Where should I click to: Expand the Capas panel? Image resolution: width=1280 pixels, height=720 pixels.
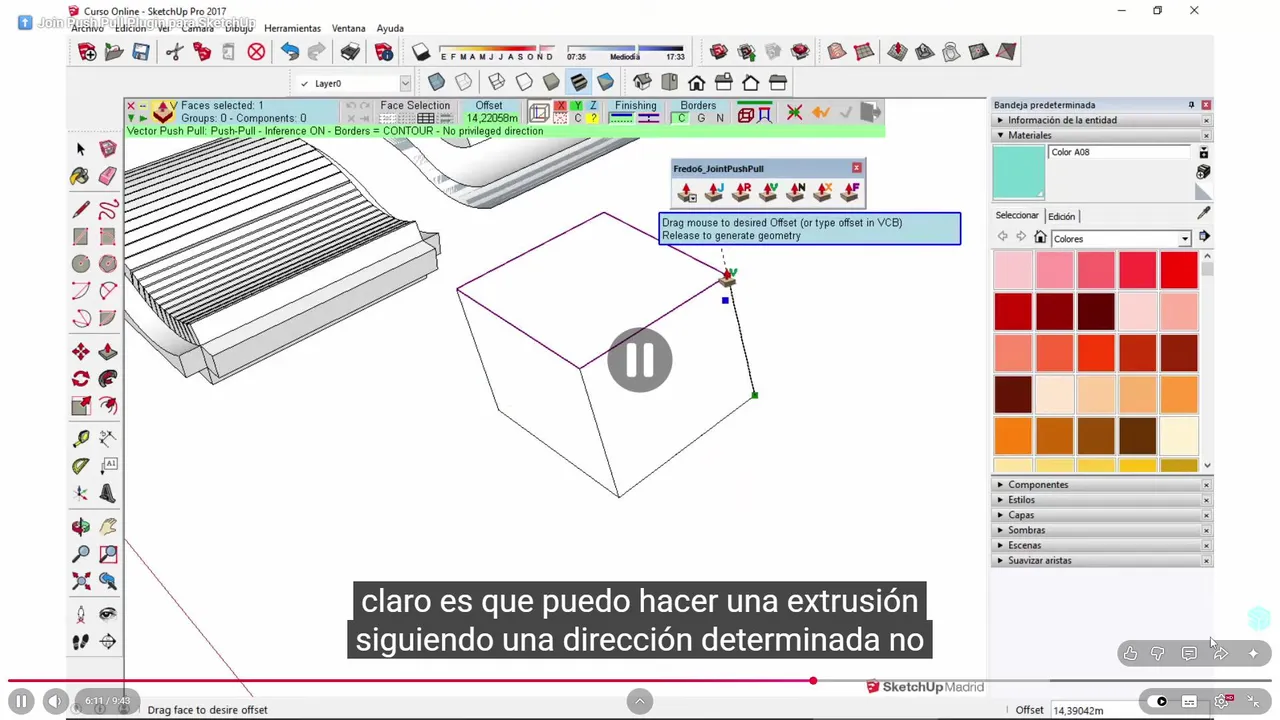click(1101, 515)
